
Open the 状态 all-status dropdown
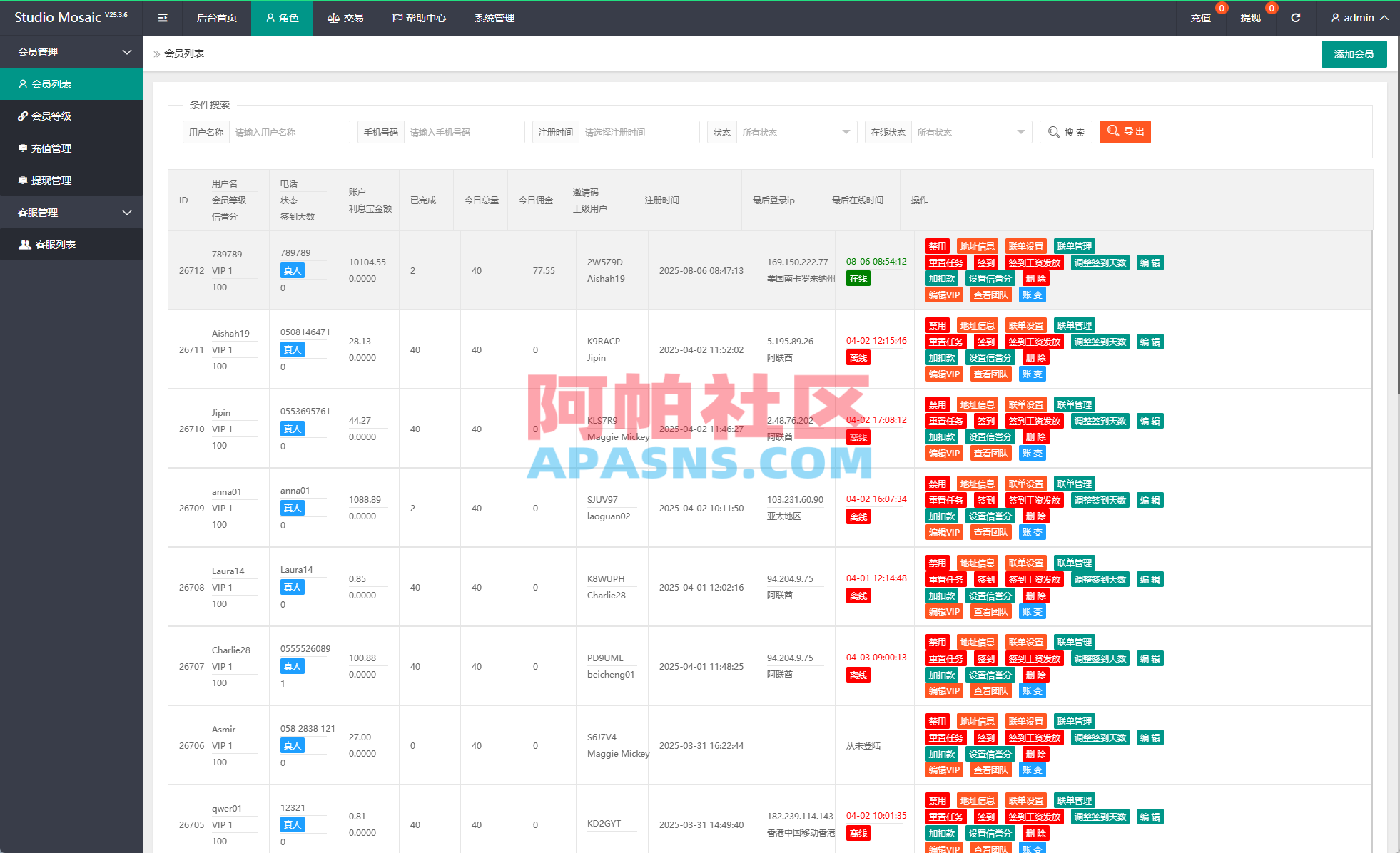pyautogui.click(x=796, y=132)
